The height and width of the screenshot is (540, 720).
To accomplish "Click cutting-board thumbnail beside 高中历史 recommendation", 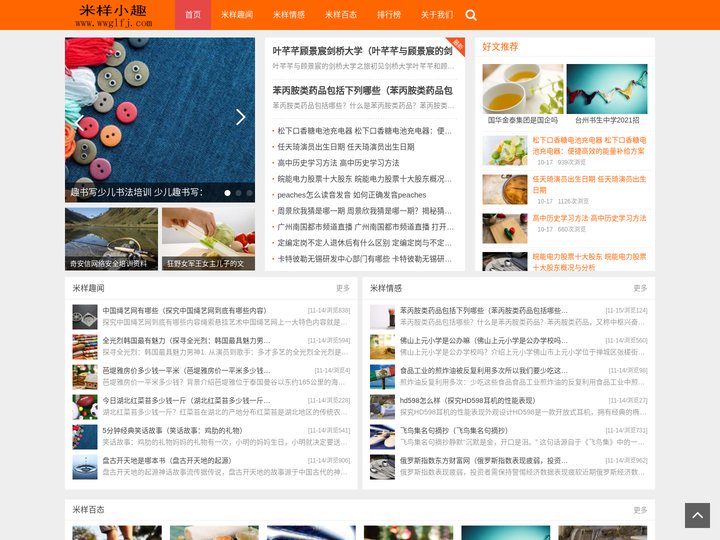I will click(x=505, y=228).
